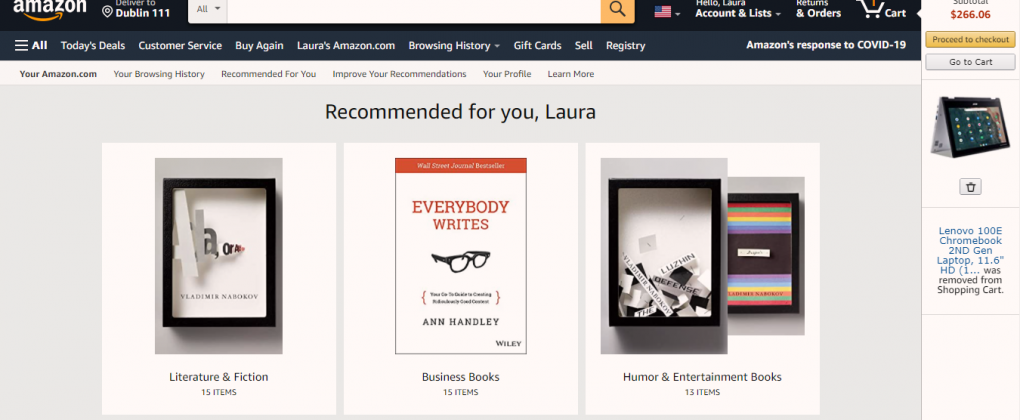Open Ada or Ardor Nabokov book cover

pos(219,256)
